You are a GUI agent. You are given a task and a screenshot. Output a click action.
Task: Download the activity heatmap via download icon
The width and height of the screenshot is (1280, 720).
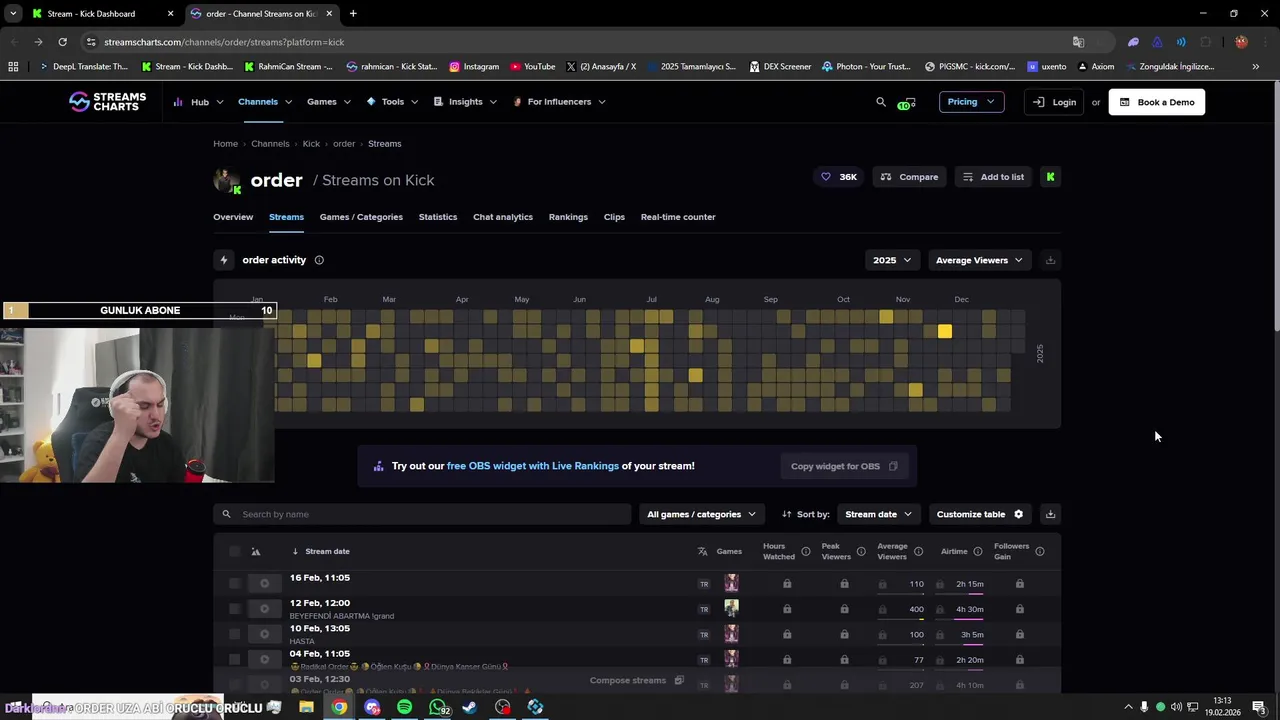[x=1050, y=260]
